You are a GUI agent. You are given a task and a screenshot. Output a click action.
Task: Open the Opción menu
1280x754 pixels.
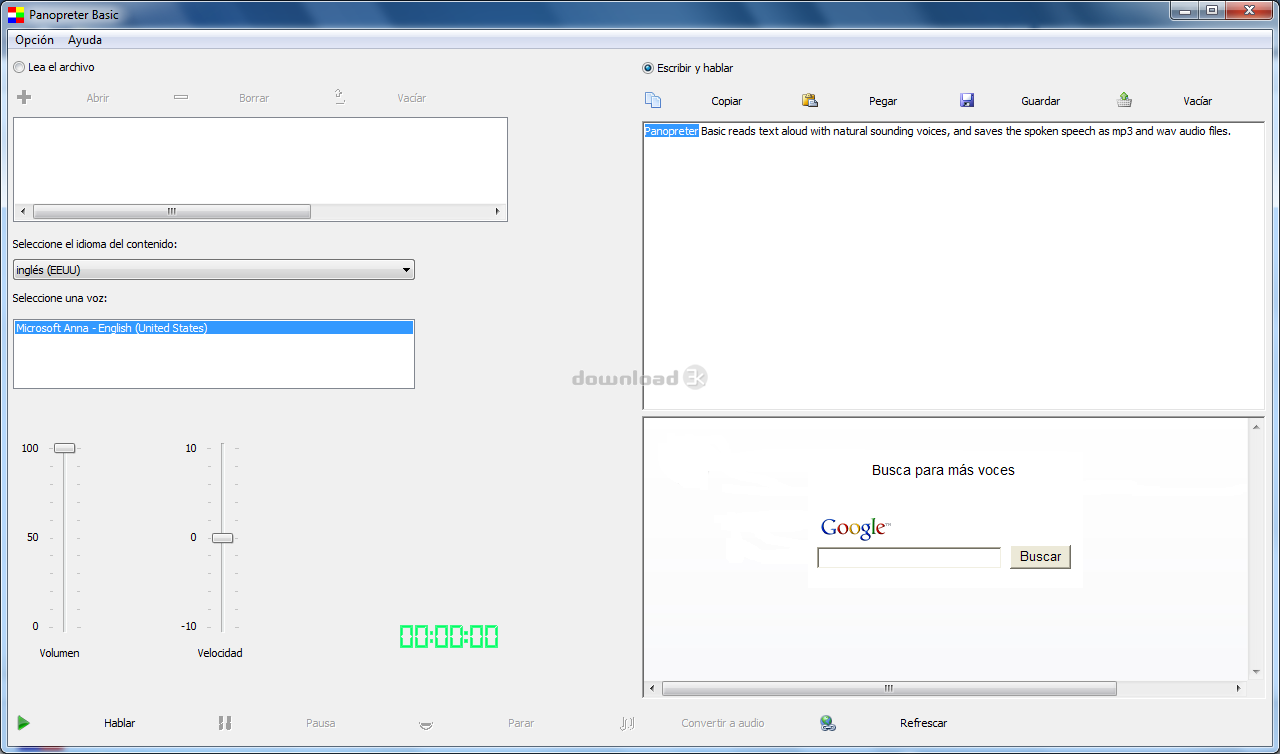(x=35, y=40)
